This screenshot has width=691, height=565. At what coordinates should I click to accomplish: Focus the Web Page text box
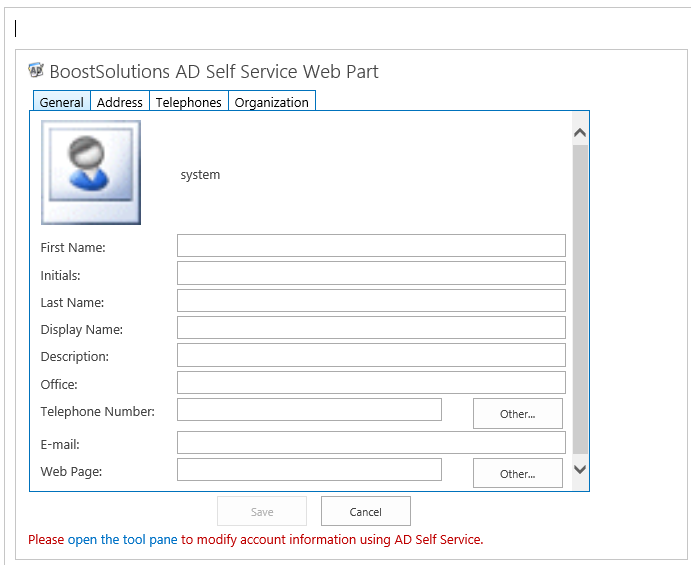(309, 469)
